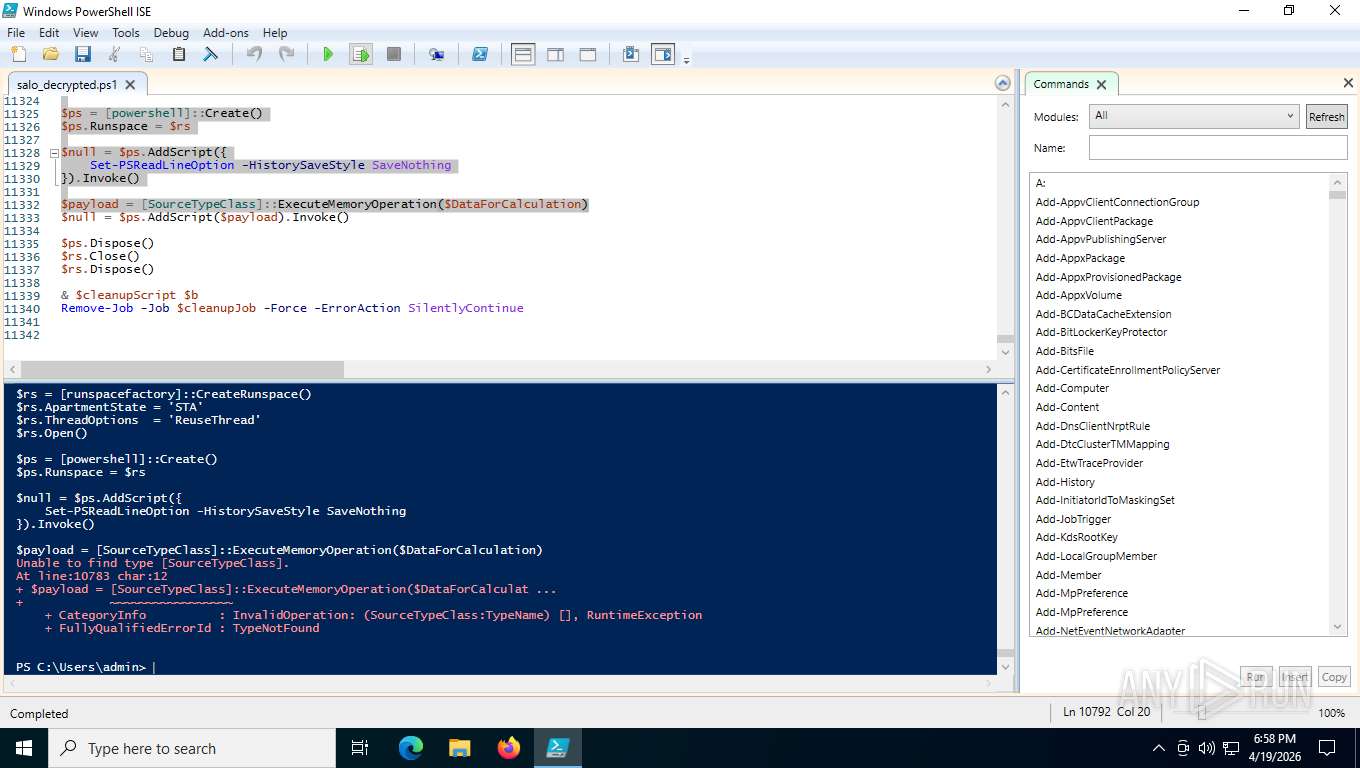Select Add-Member command
Viewport: 1360px width, 768px height.
tap(1068, 575)
